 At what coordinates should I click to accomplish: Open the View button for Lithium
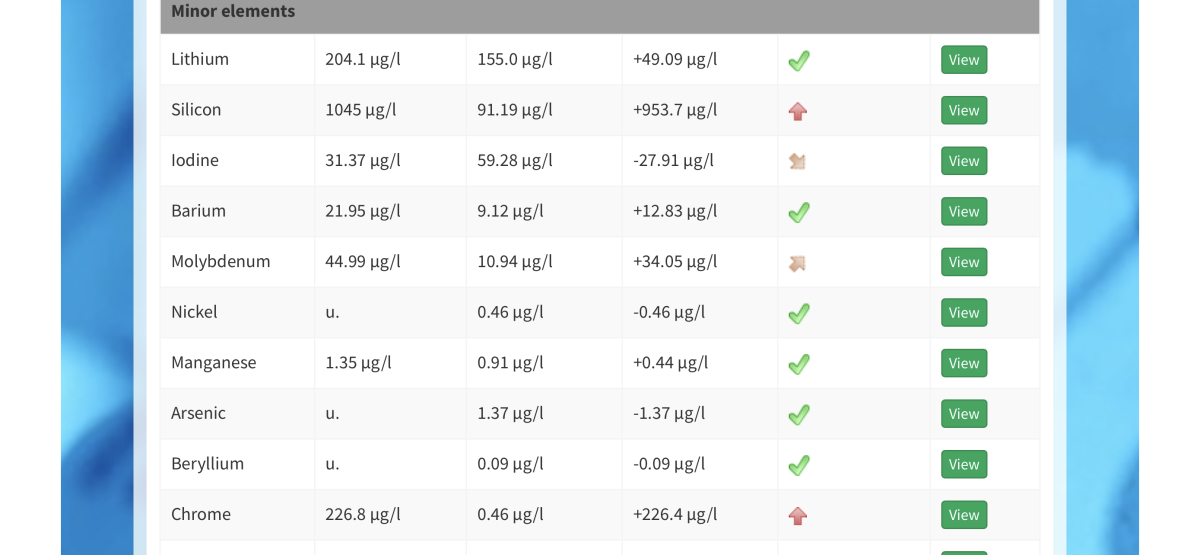point(963,60)
